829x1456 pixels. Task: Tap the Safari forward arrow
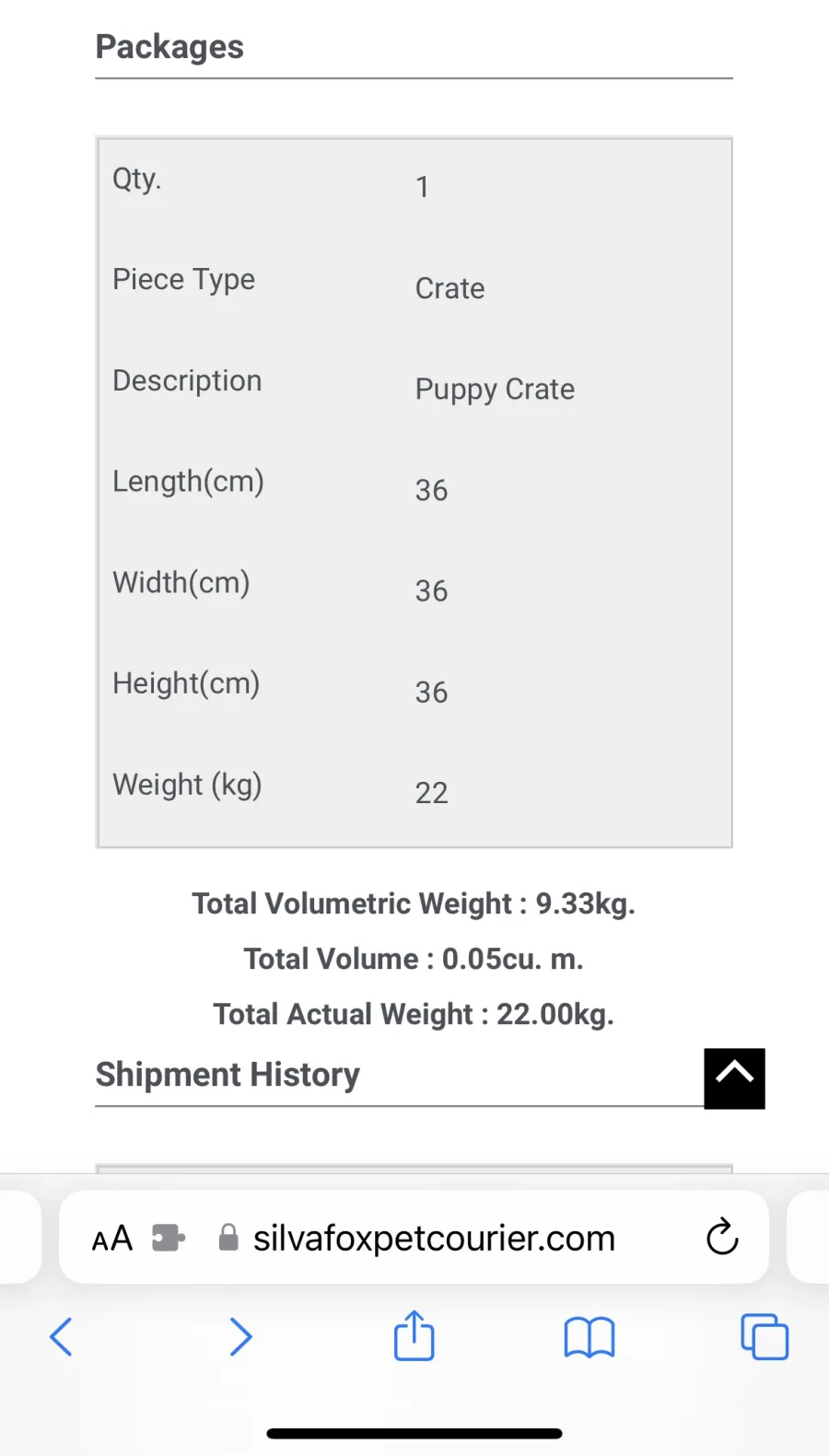(240, 1336)
